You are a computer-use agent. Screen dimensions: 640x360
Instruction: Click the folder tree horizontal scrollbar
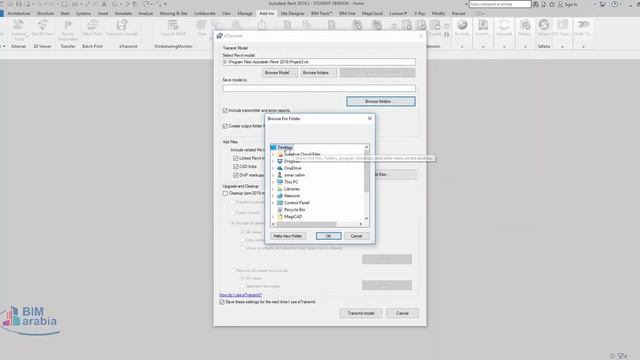pos(307,224)
